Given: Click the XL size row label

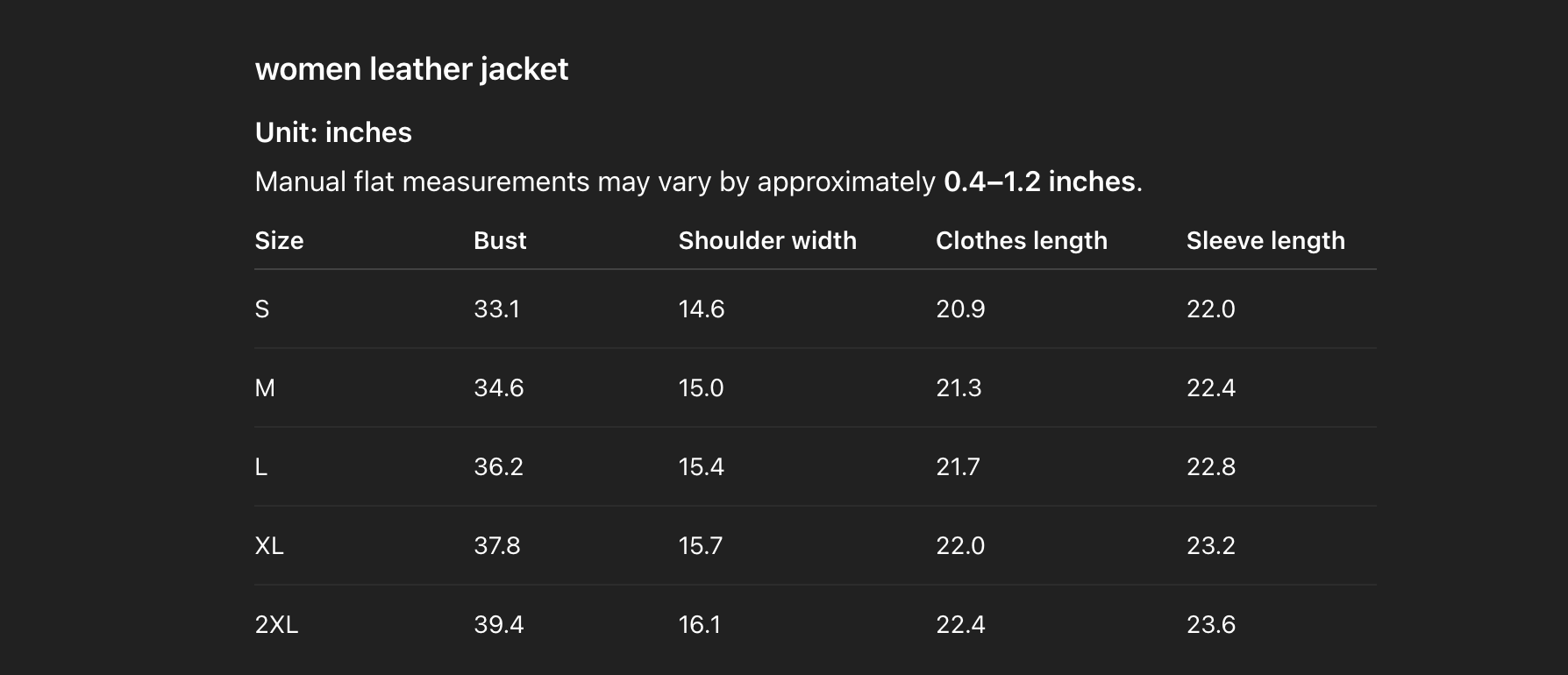Looking at the screenshot, I should pyautogui.click(x=269, y=546).
